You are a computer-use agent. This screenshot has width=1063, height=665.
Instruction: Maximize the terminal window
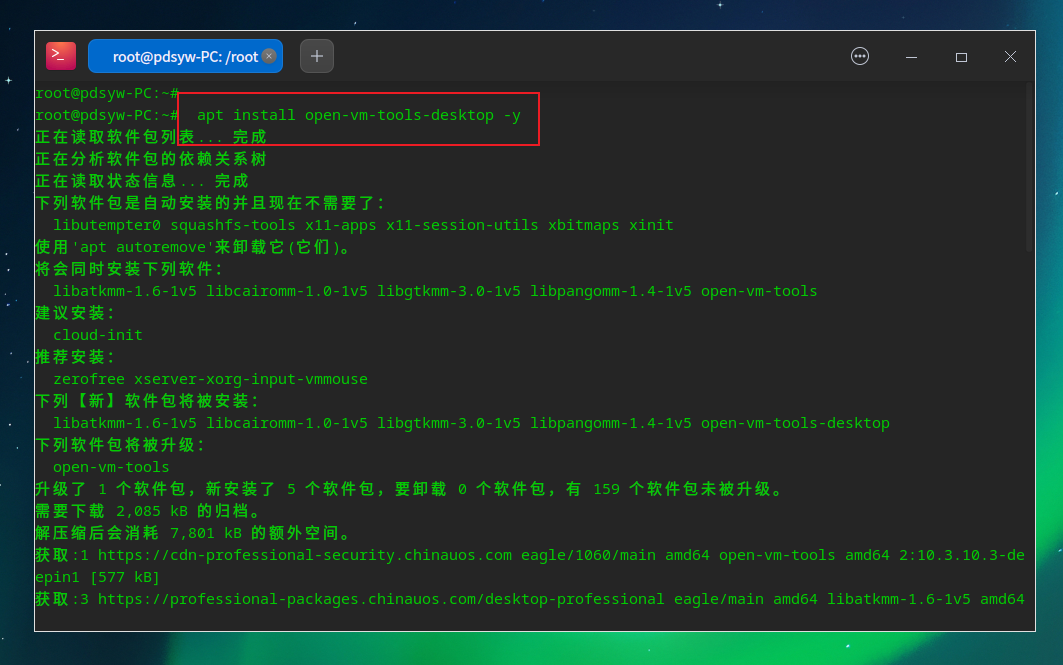[x=961, y=57]
